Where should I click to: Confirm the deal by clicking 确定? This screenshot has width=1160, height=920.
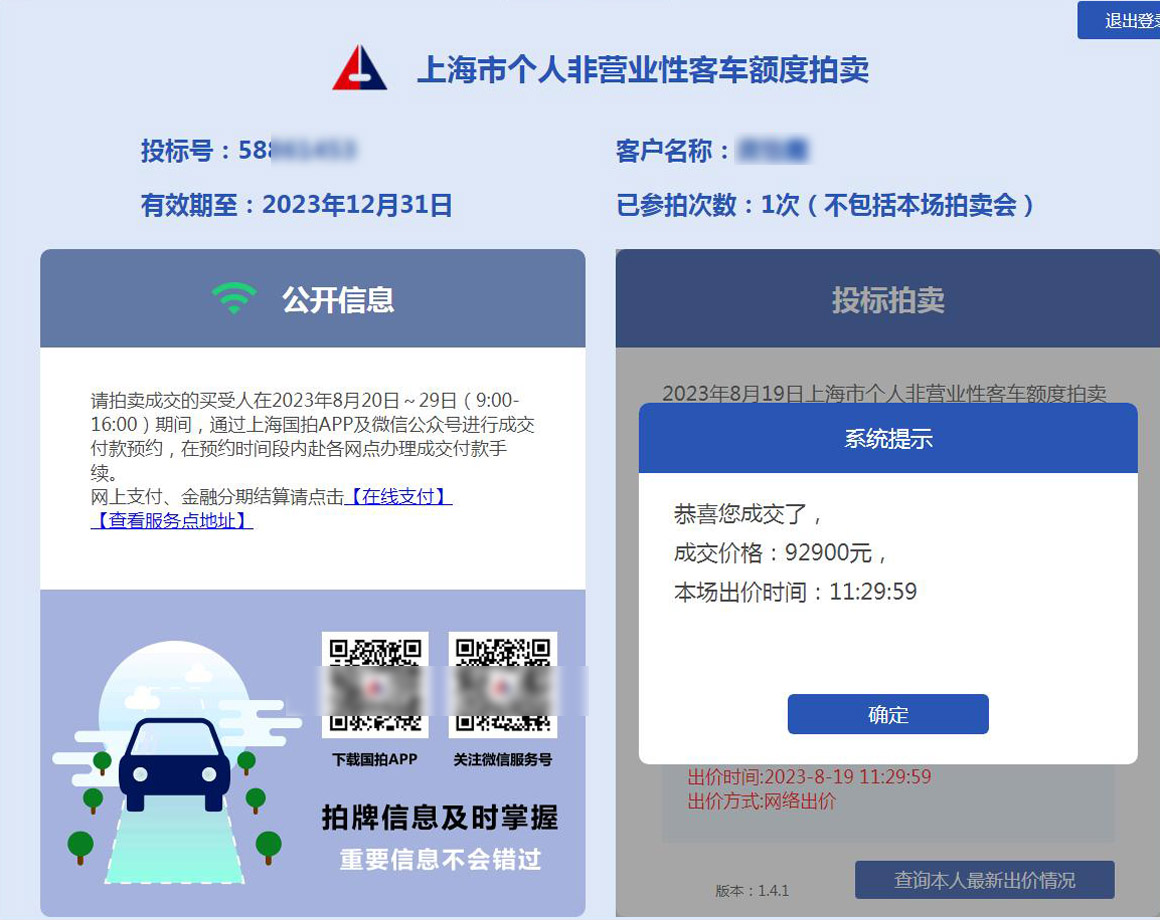[887, 714]
